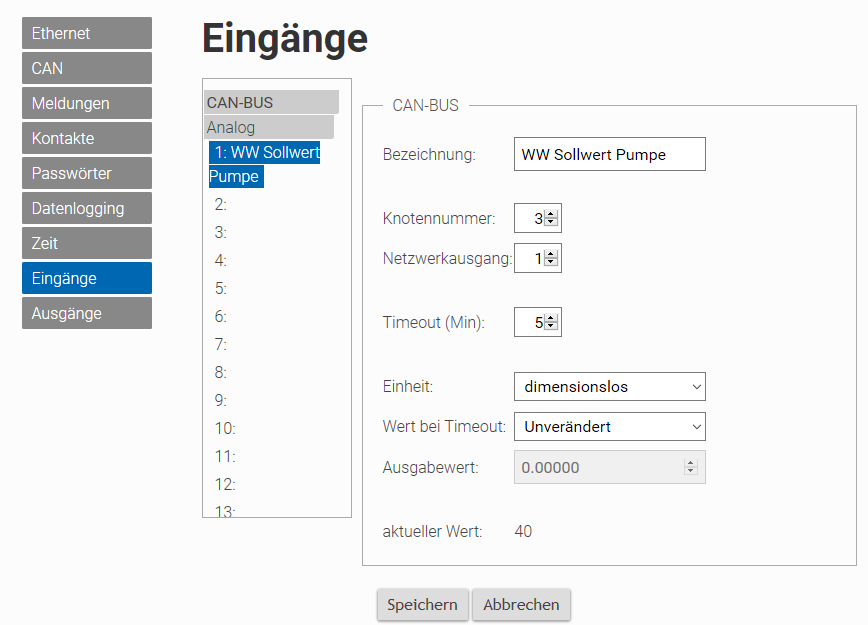The width and height of the screenshot is (868, 625).
Task: Increase the Knotennummer value with up arrow
Action: pyautogui.click(x=550, y=214)
